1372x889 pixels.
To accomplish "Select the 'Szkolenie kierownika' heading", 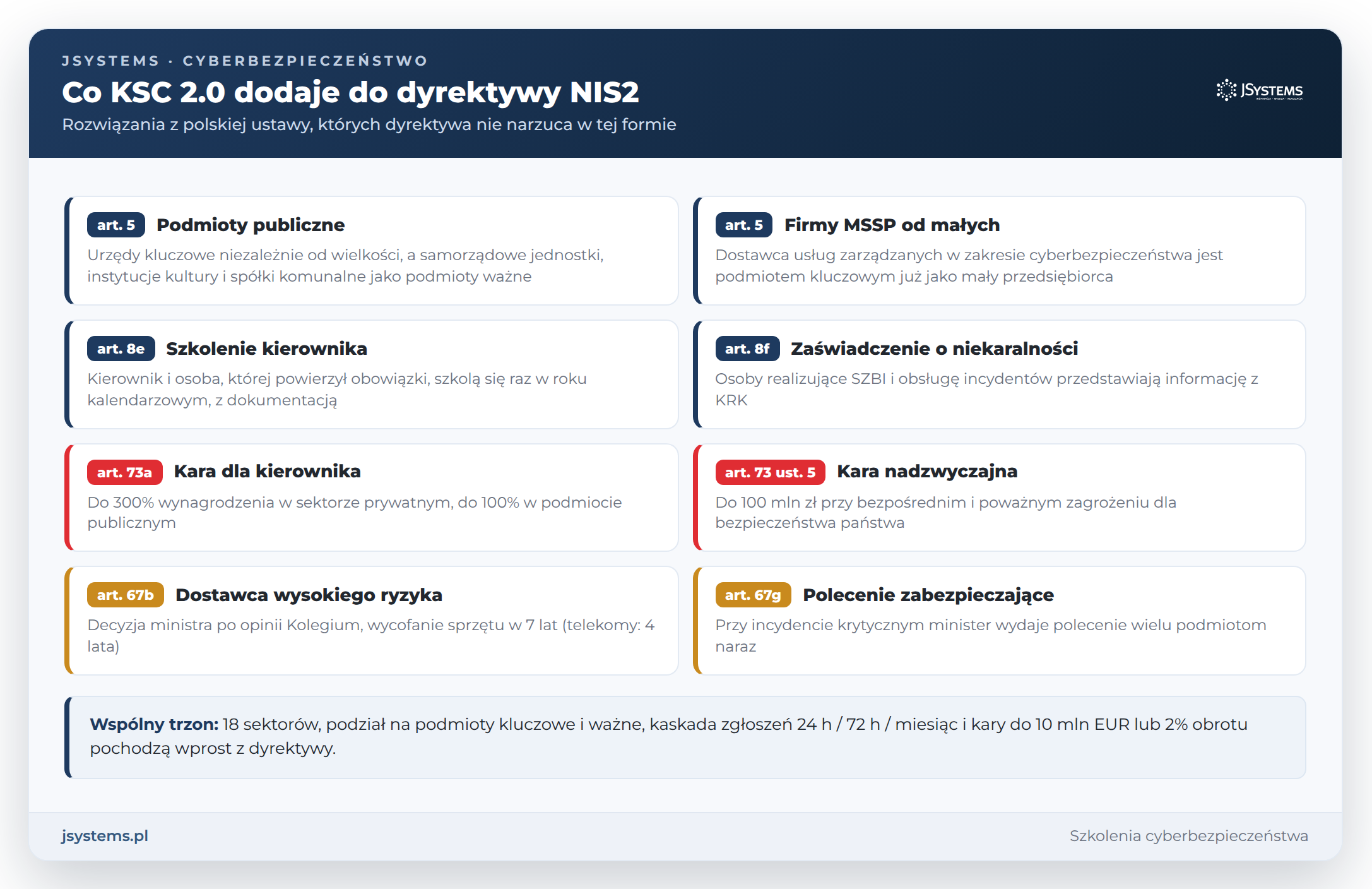I will (266, 349).
